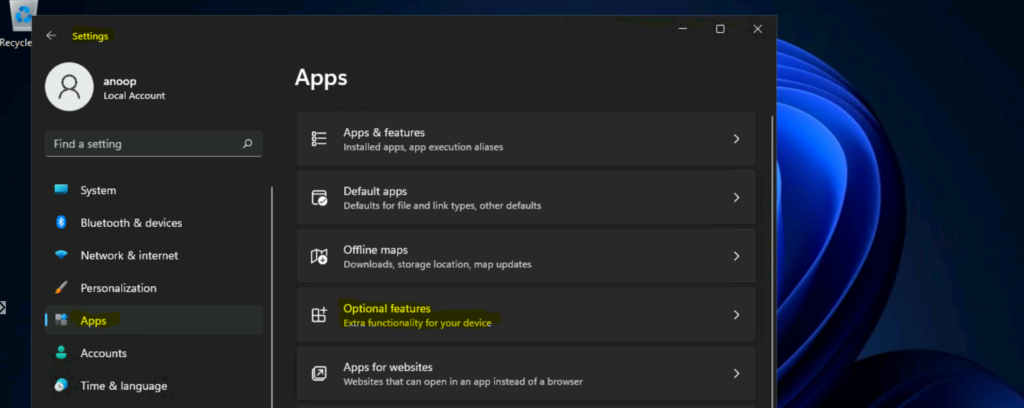Screen dimensions: 1024x408
Task: Maximize the Settings window
Action: (720, 29)
